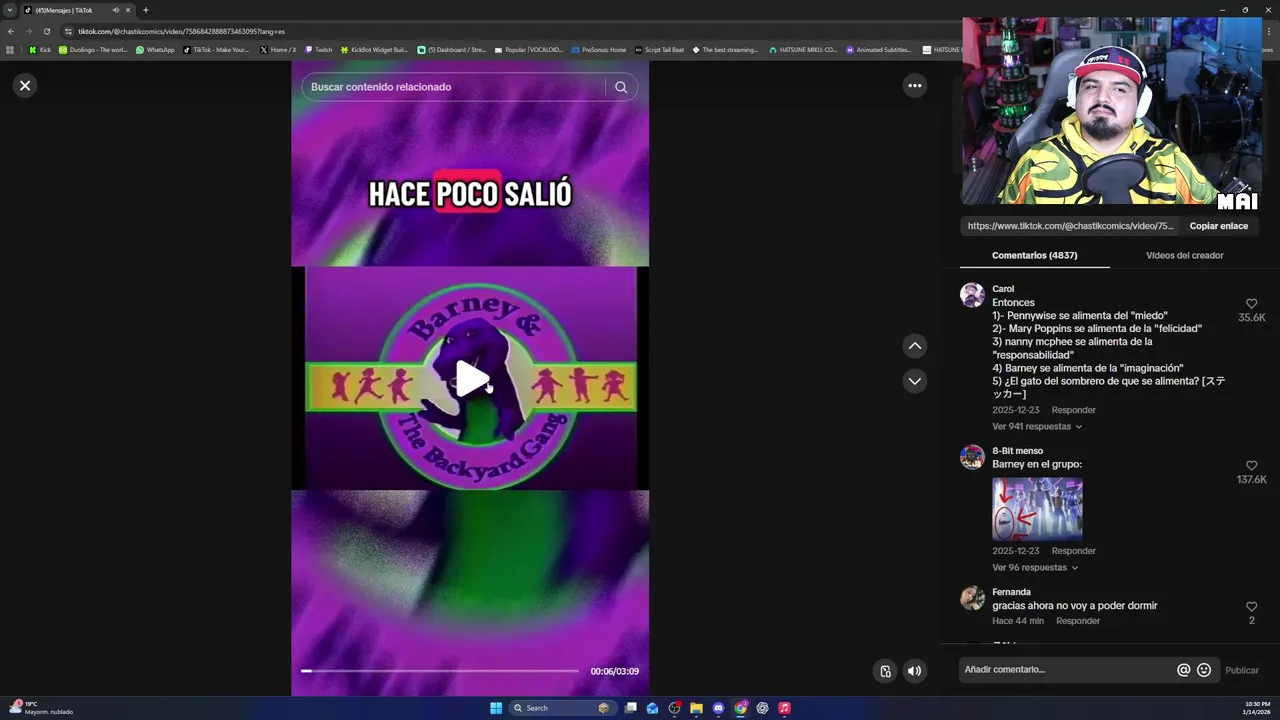
Task: Open emoji picker in comment box
Action: click(1204, 670)
